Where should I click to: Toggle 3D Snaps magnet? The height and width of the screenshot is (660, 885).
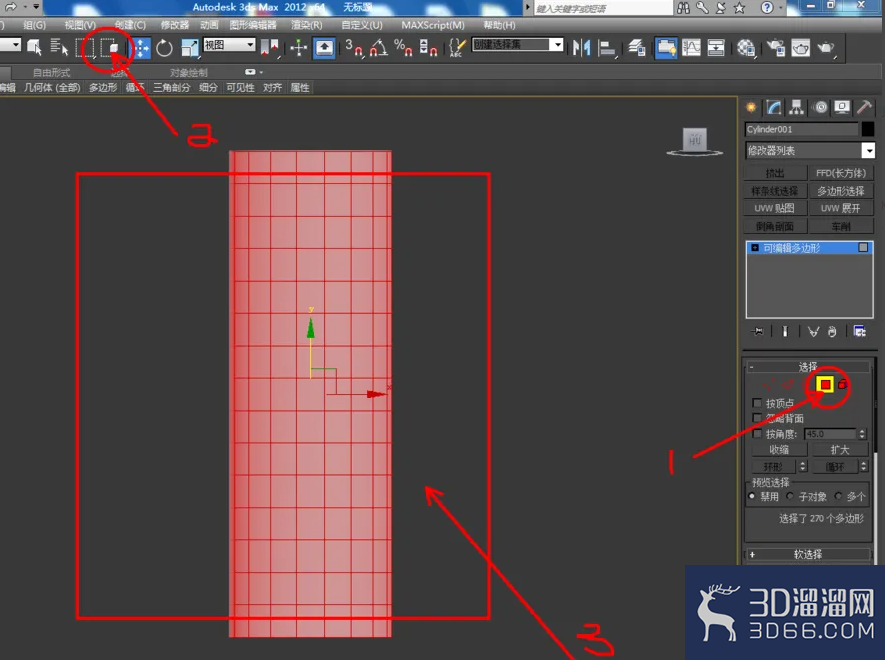[x=354, y=48]
